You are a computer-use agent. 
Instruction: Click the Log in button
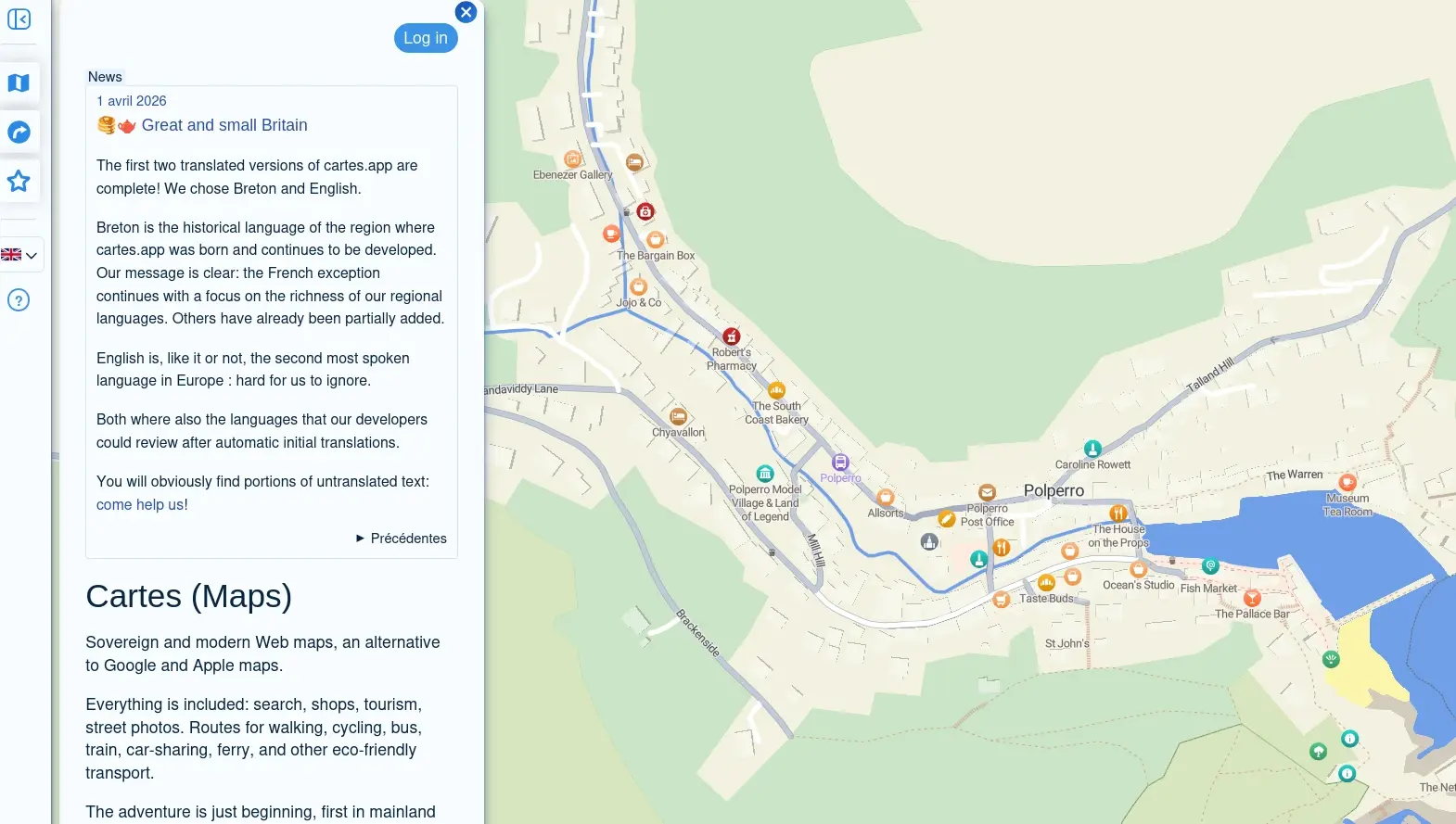click(x=426, y=38)
